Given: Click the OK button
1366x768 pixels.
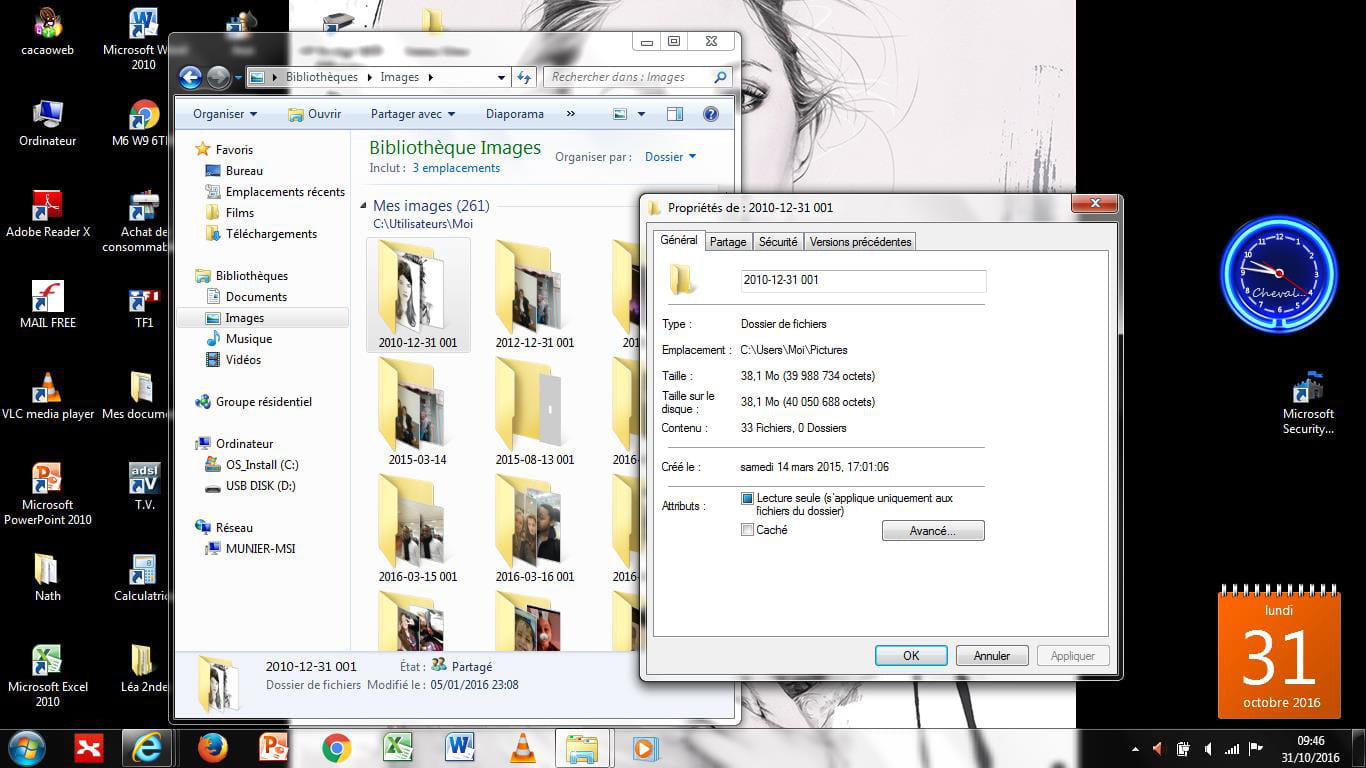Looking at the screenshot, I should click(911, 656).
